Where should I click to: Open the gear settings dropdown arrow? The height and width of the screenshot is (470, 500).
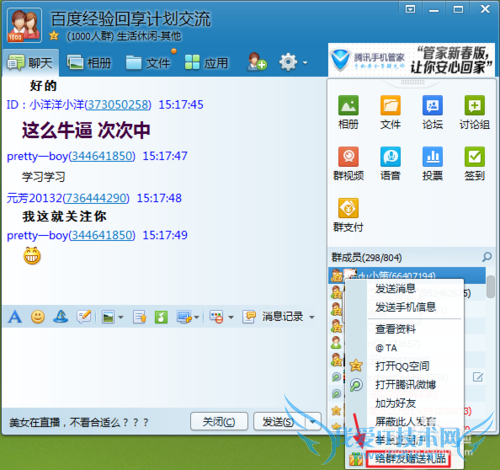pyautogui.click(x=305, y=62)
